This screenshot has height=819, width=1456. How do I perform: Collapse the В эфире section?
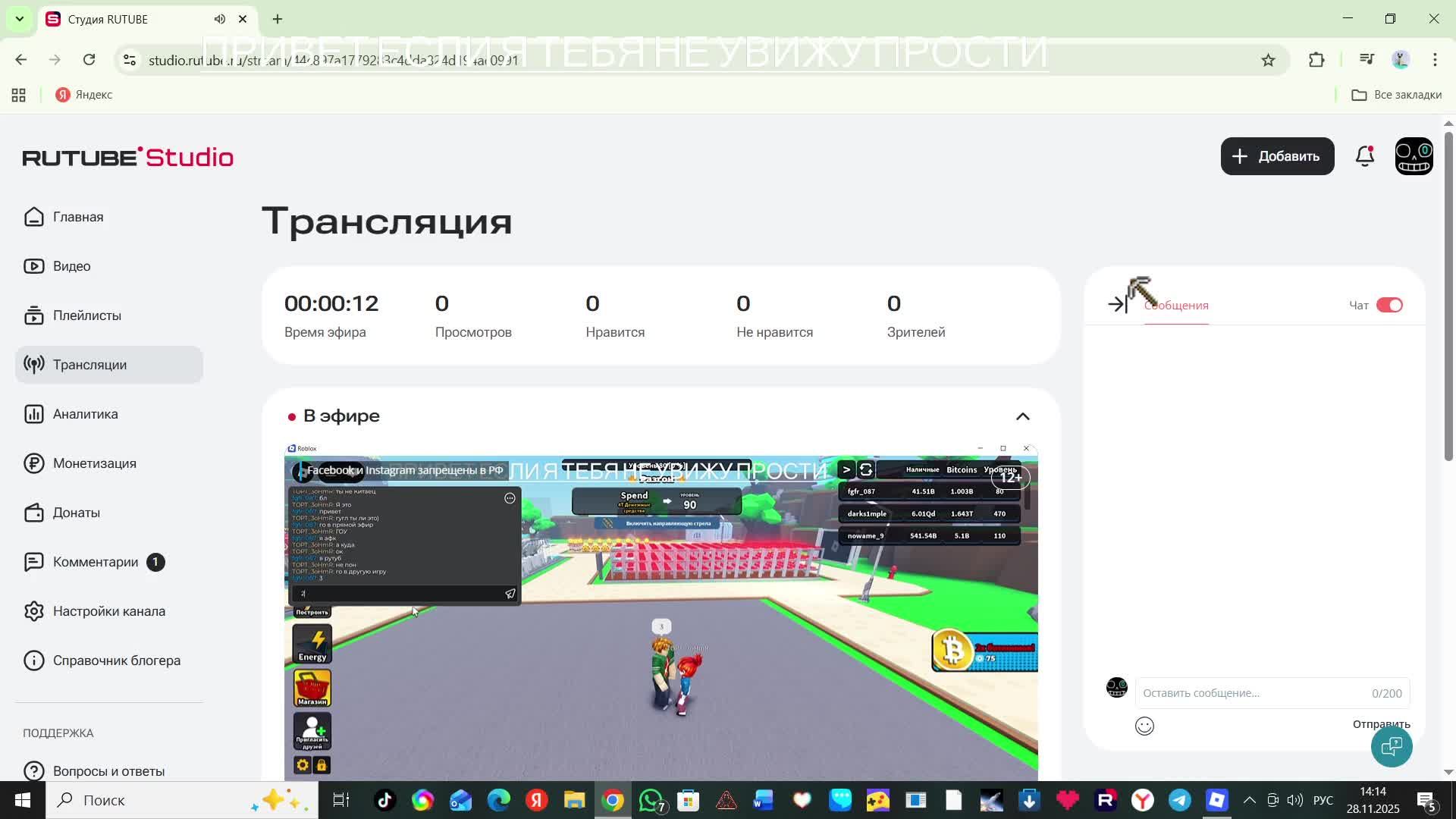click(x=1022, y=416)
